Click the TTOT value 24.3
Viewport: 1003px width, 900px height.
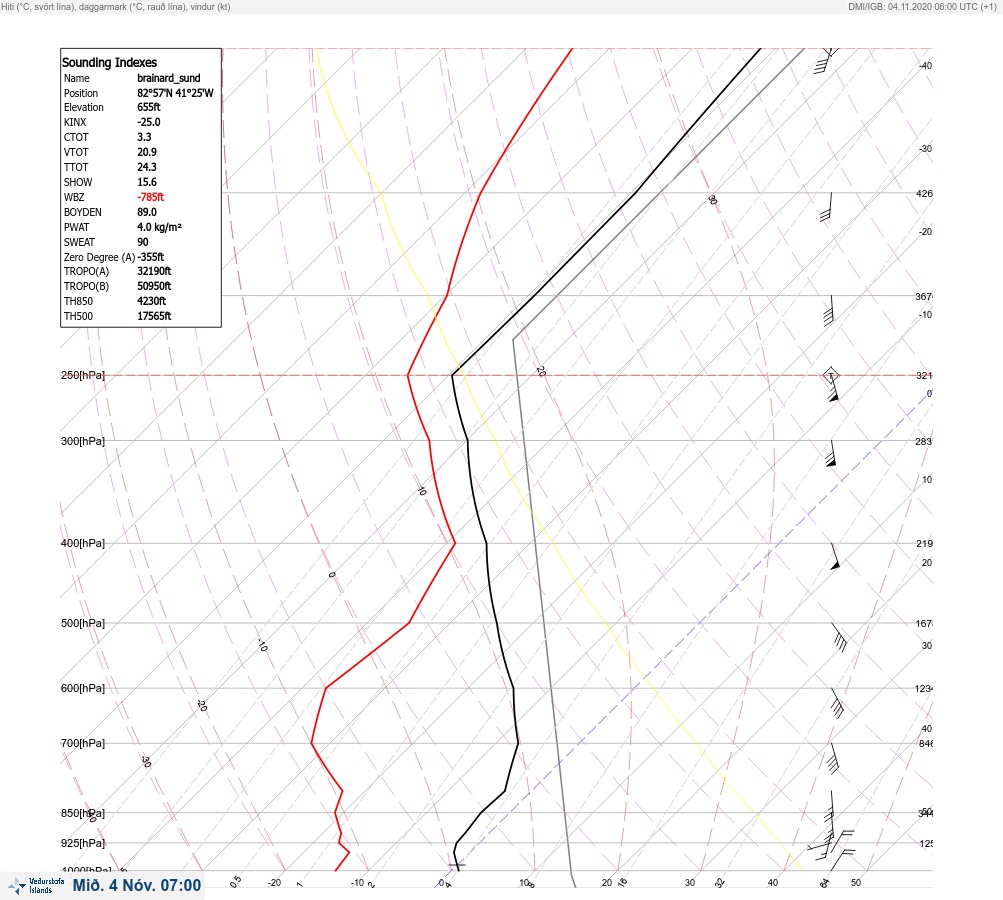click(147, 167)
